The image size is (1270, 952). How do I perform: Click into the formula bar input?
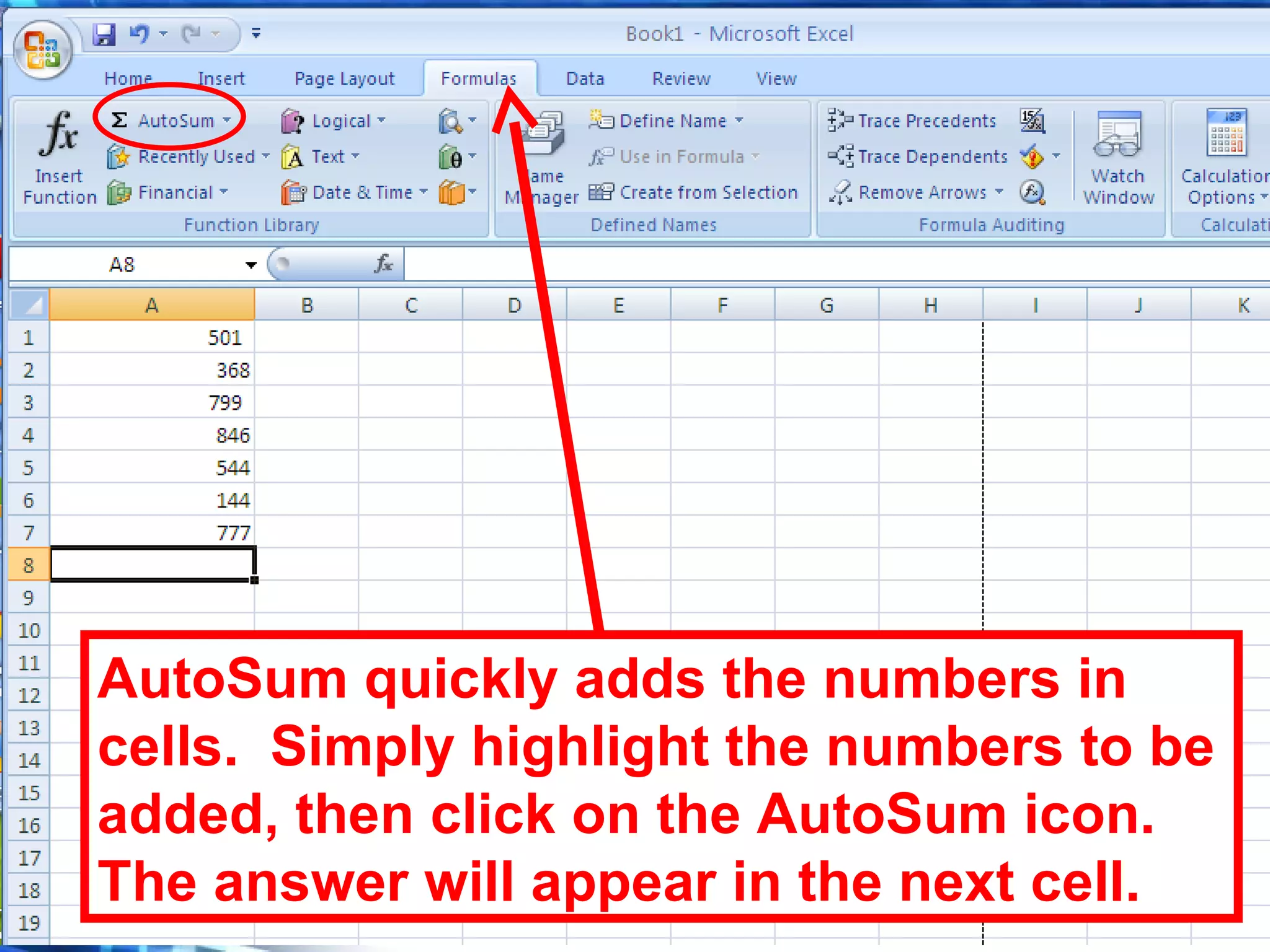click(x=837, y=265)
